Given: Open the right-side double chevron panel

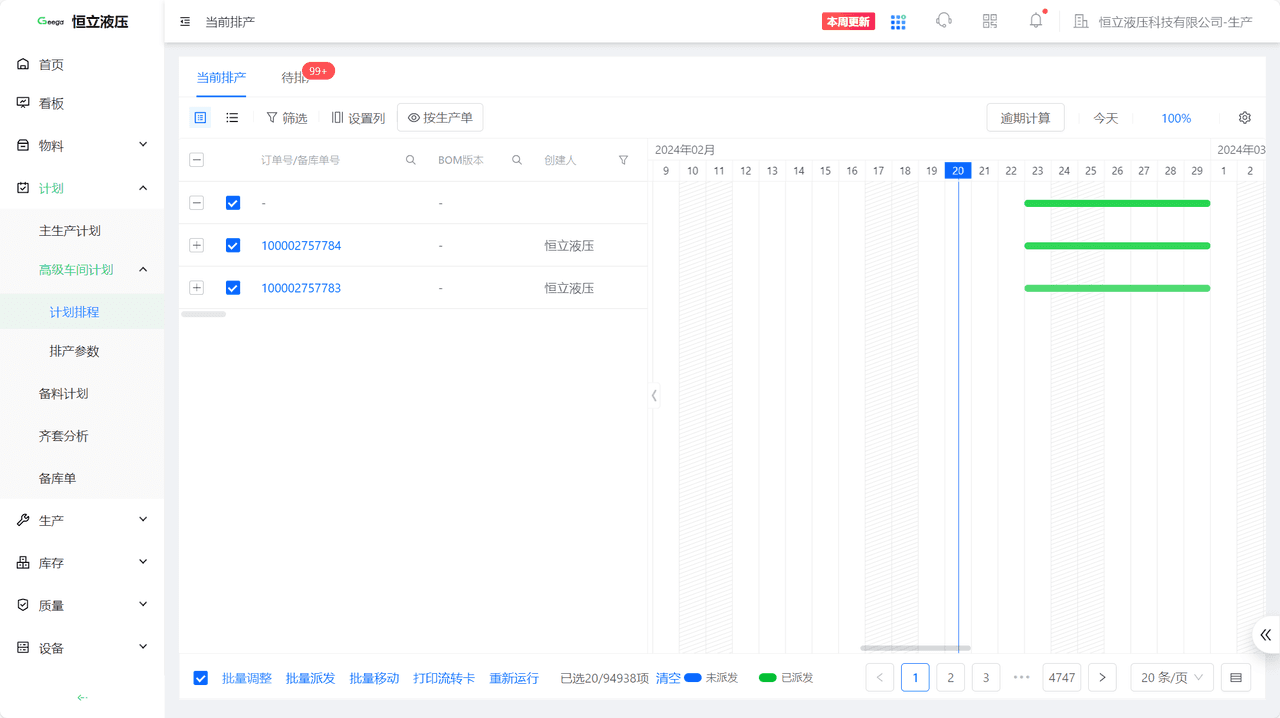Looking at the screenshot, I should [1266, 635].
